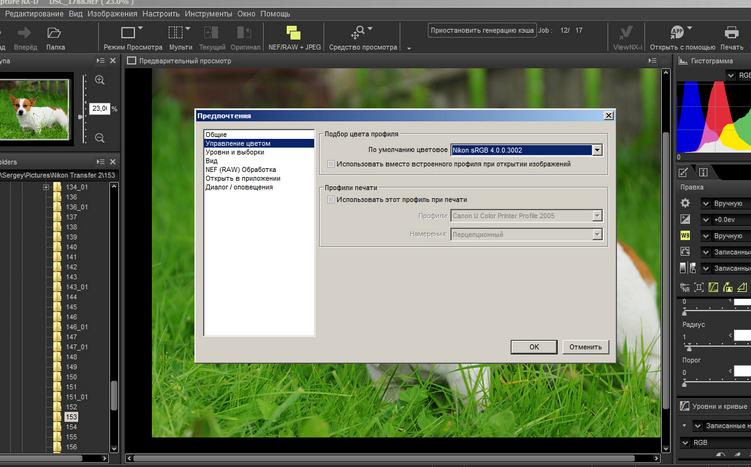Select exposure compensation icon beside +0.0ev

pyautogui.click(x=685, y=219)
